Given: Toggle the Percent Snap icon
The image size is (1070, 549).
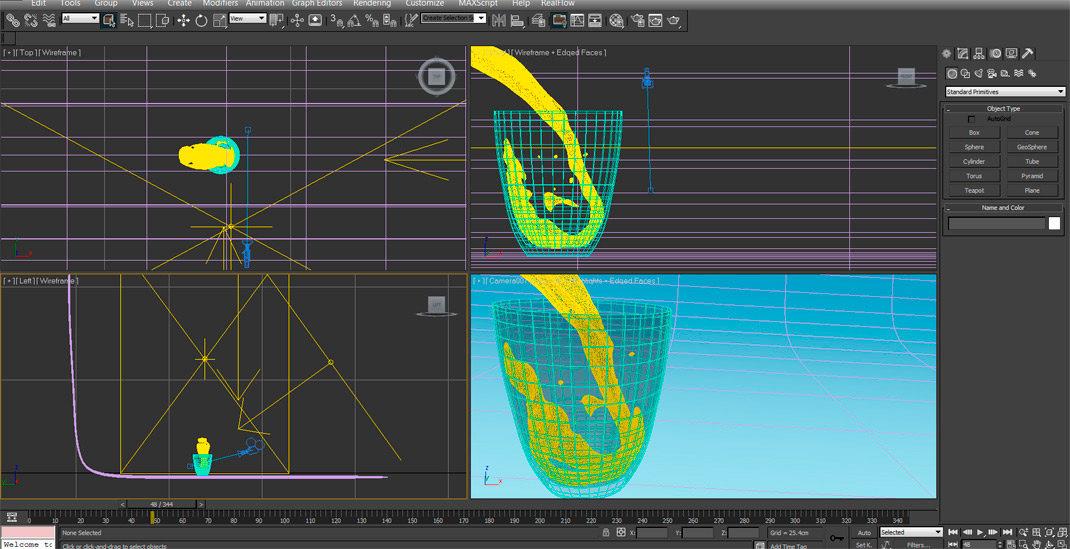Looking at the screenshot, I should pyautogui.click(x=372, y=20).
